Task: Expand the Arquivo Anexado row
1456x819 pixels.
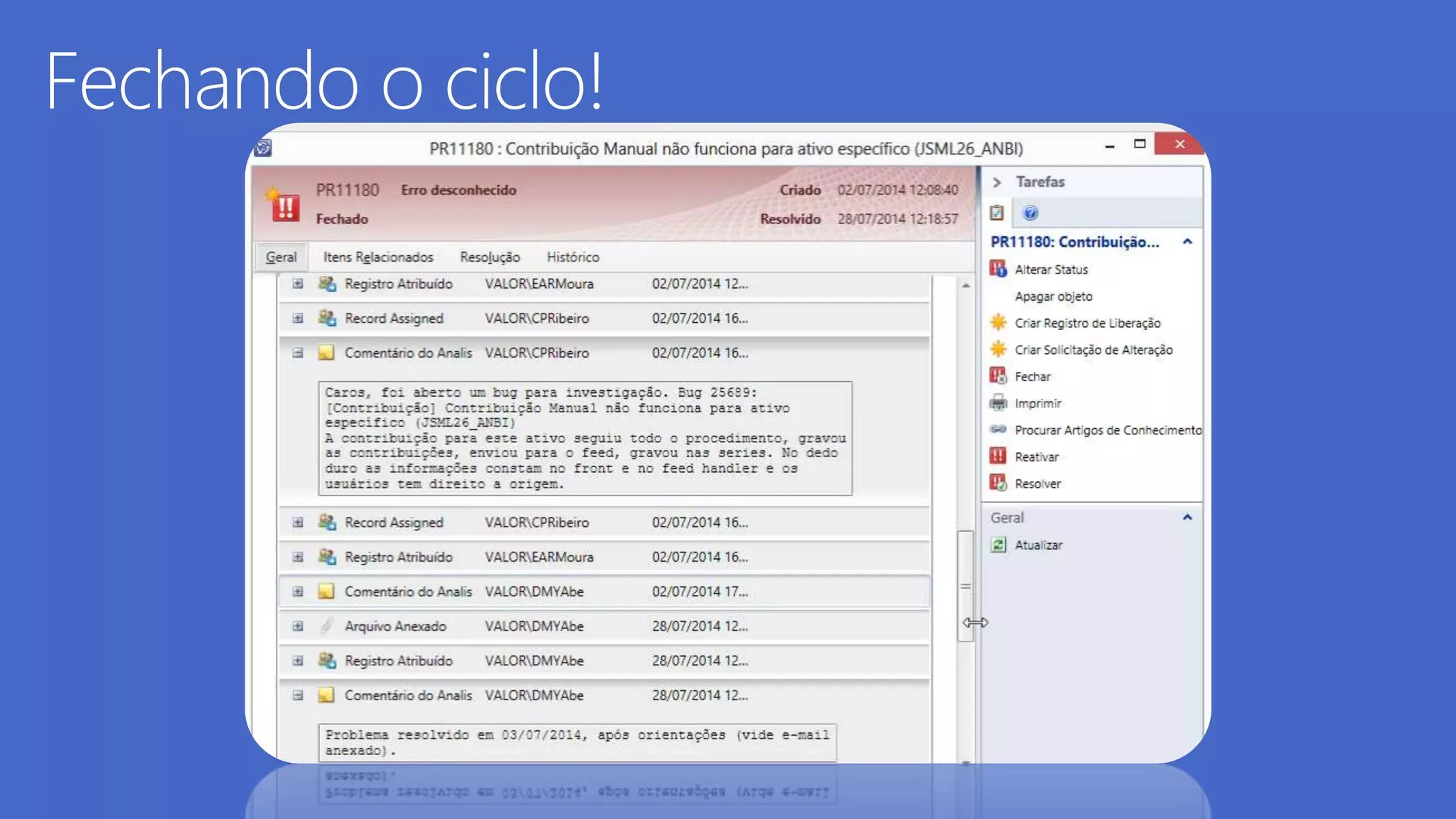Action: (x=298, y=626)
